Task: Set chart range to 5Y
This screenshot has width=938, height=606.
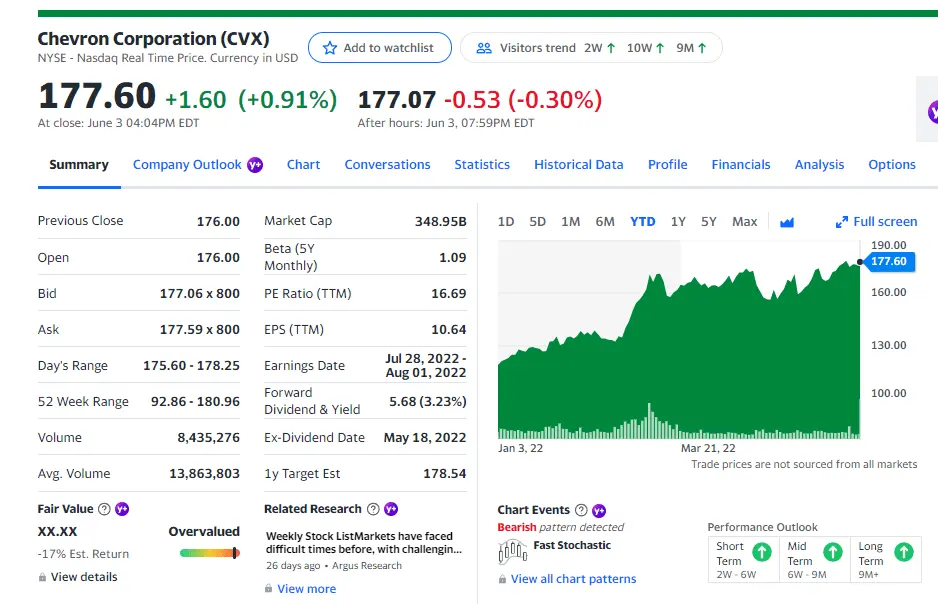Action: click(708, 222)
